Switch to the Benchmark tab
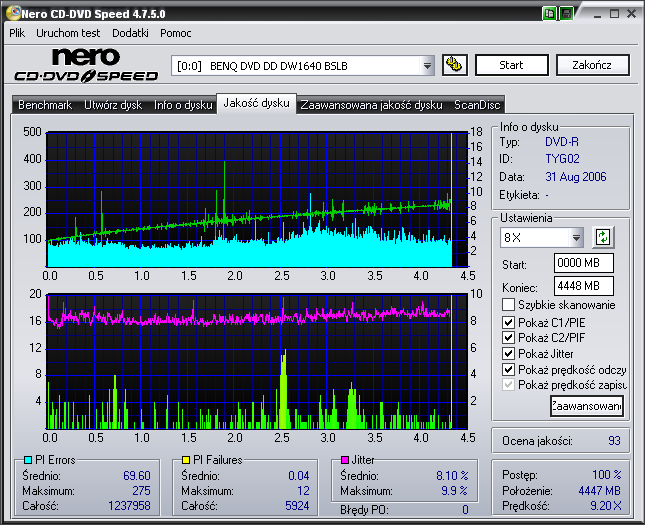This screenshot has width=645, height=525. 45,105
